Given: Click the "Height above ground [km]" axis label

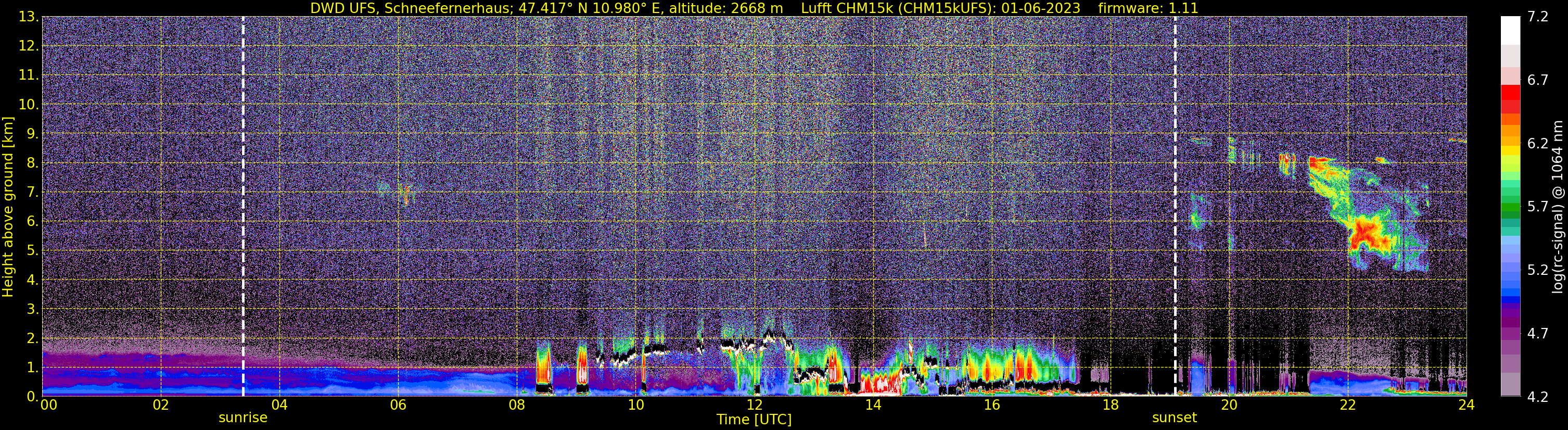Looking at the screenshot, I should 8,207.
